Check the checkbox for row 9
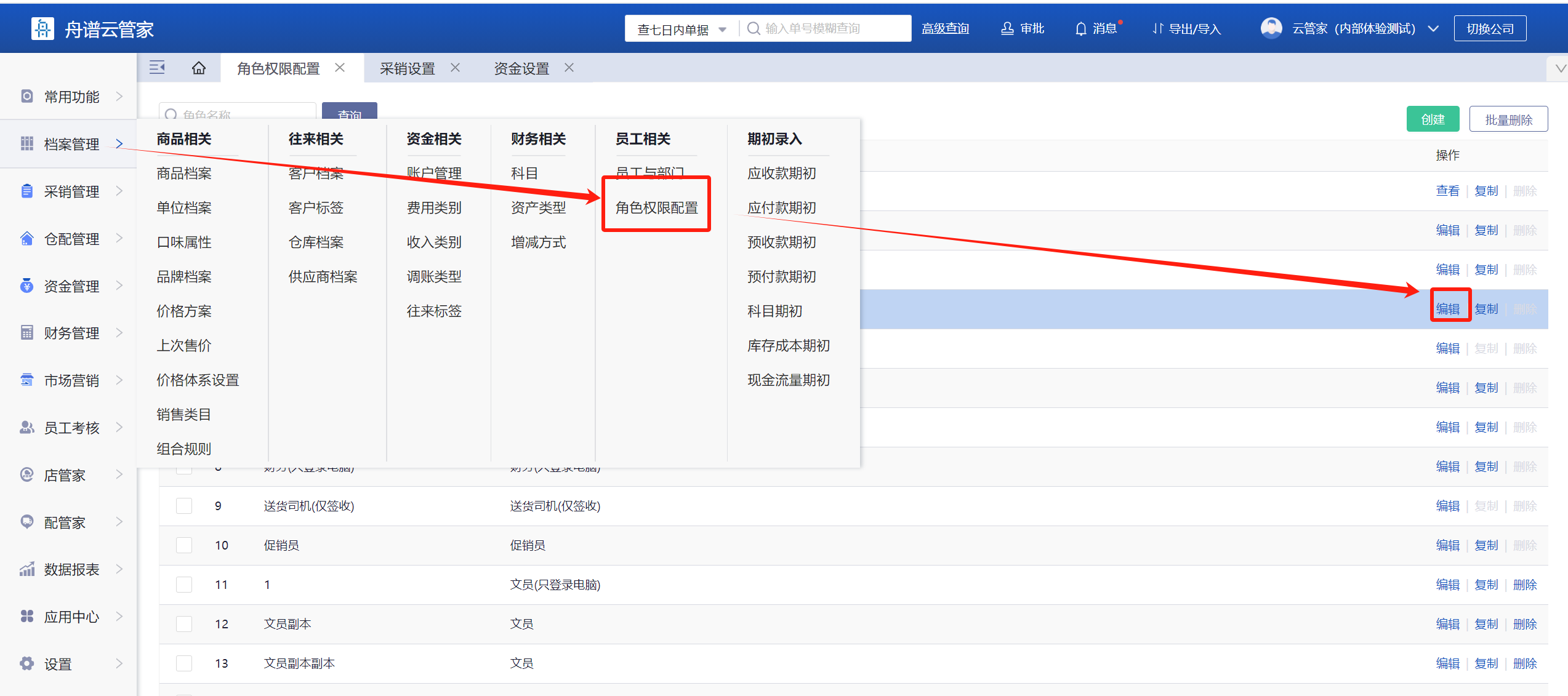Screen dimensions: 1568x696 coord(184,506)
